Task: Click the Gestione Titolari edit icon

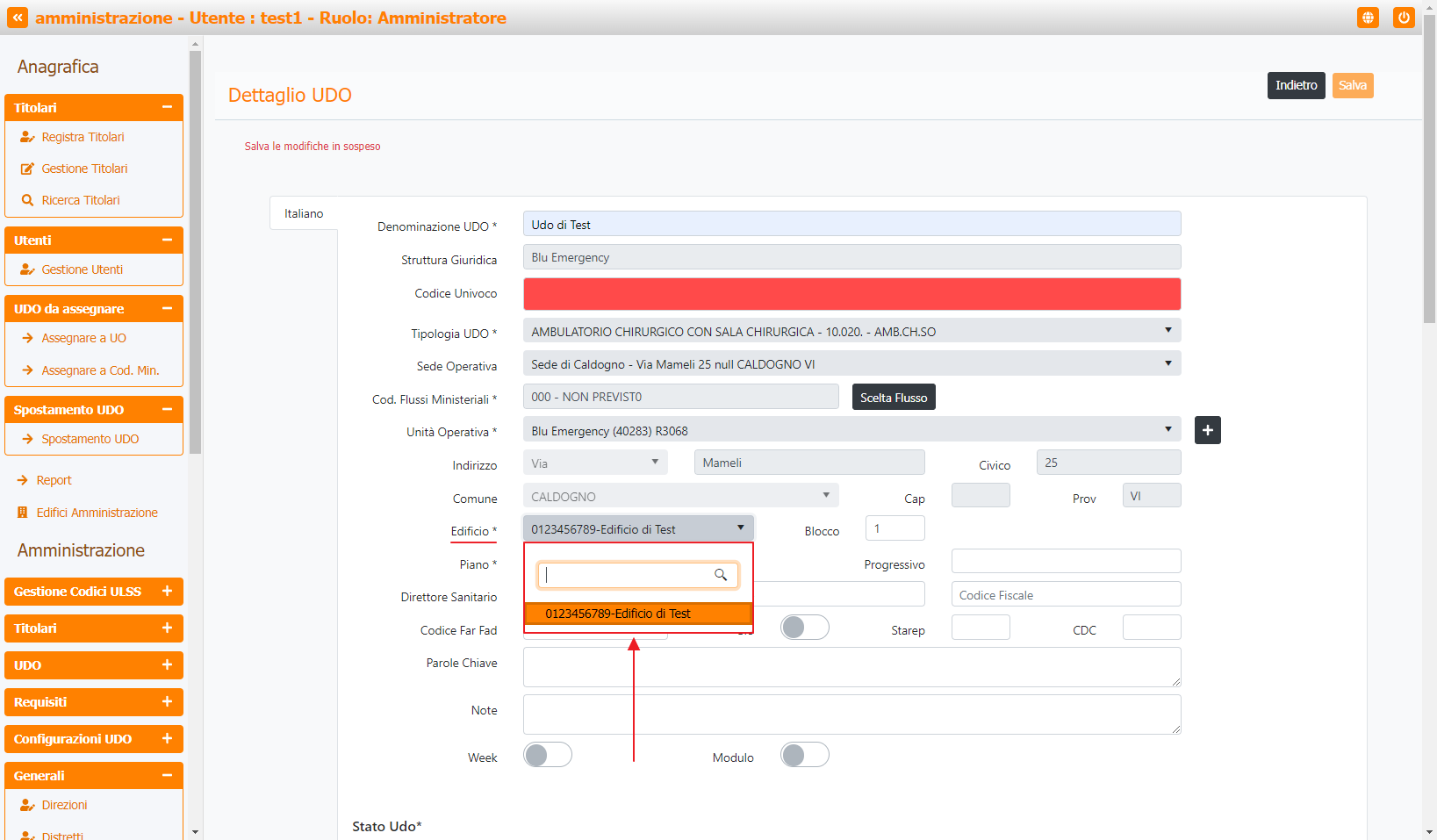Action: pos(27,169)
